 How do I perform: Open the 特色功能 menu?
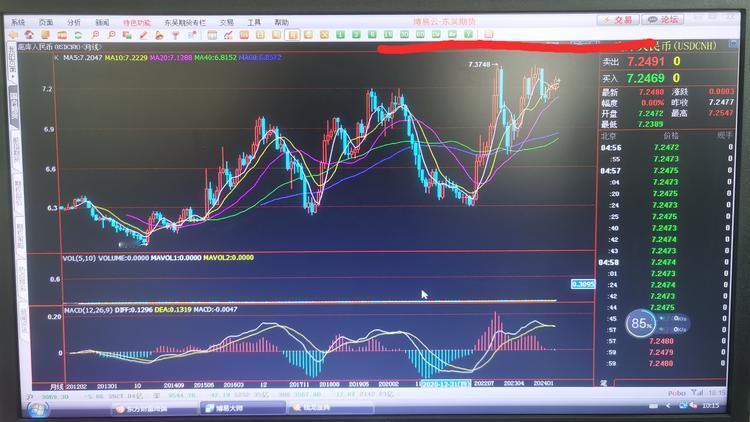click(x=137, y=22)
